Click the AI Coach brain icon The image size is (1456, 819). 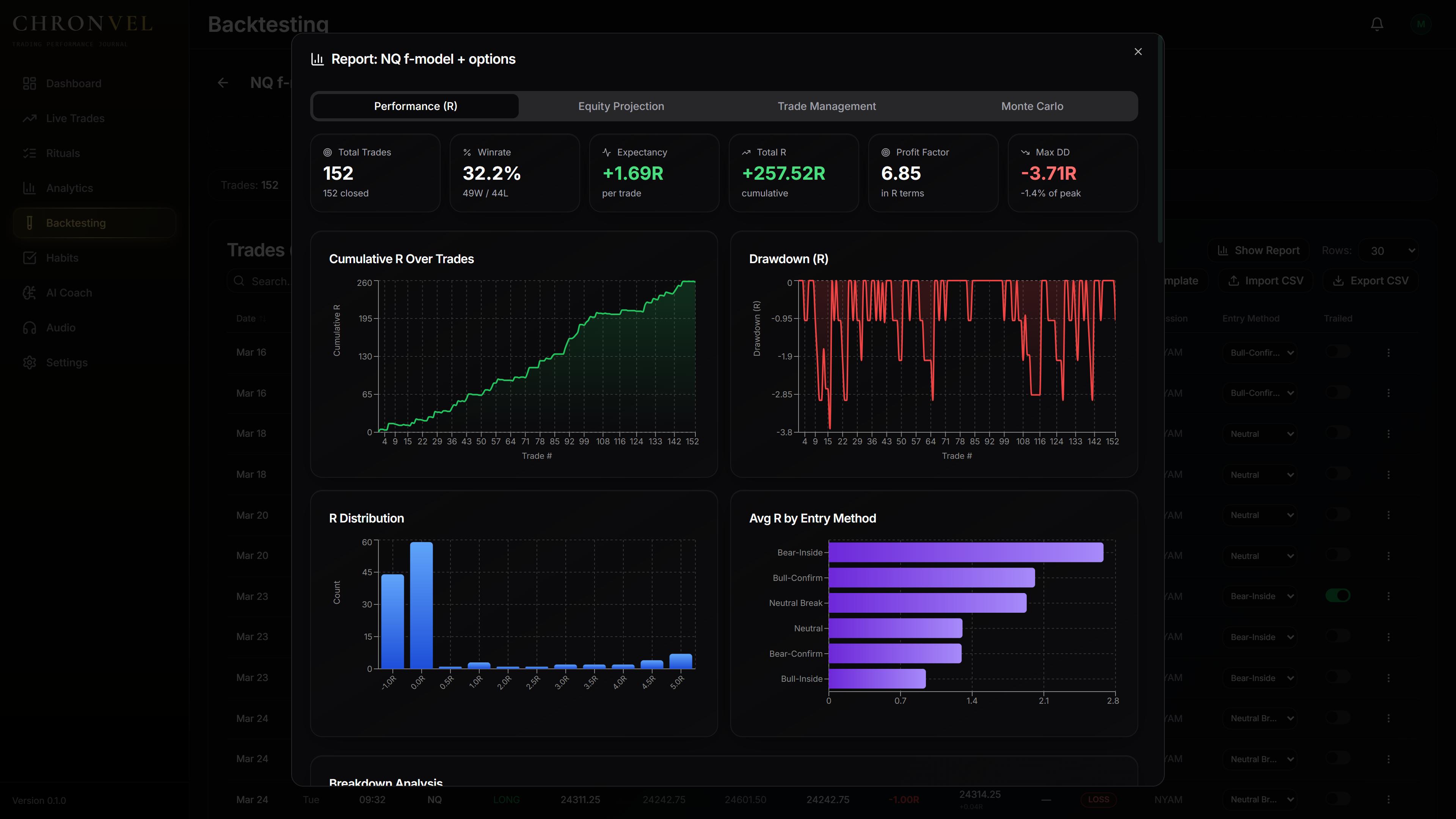tap(30, 293)
